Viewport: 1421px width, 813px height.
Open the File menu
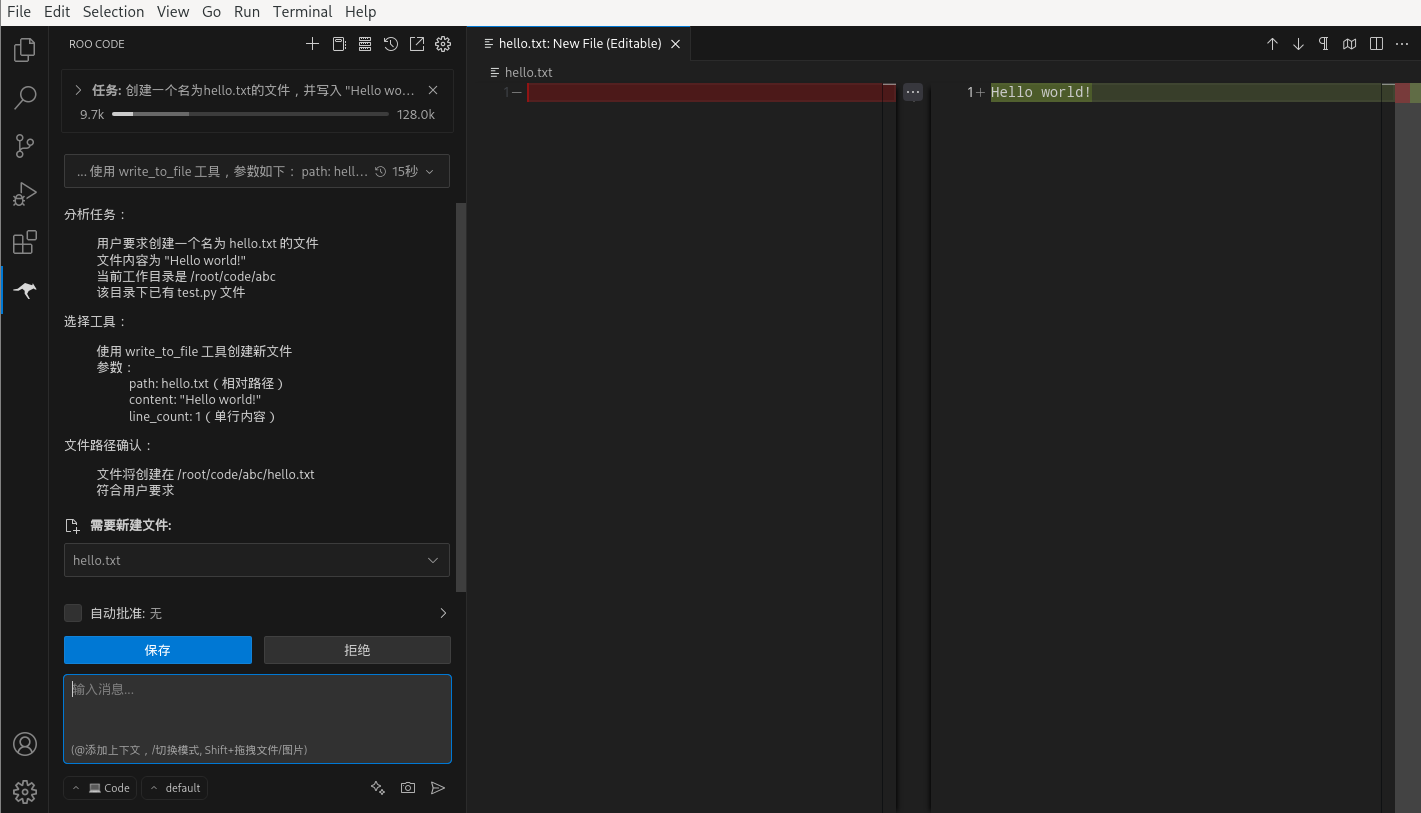click(x=19, y=12)
